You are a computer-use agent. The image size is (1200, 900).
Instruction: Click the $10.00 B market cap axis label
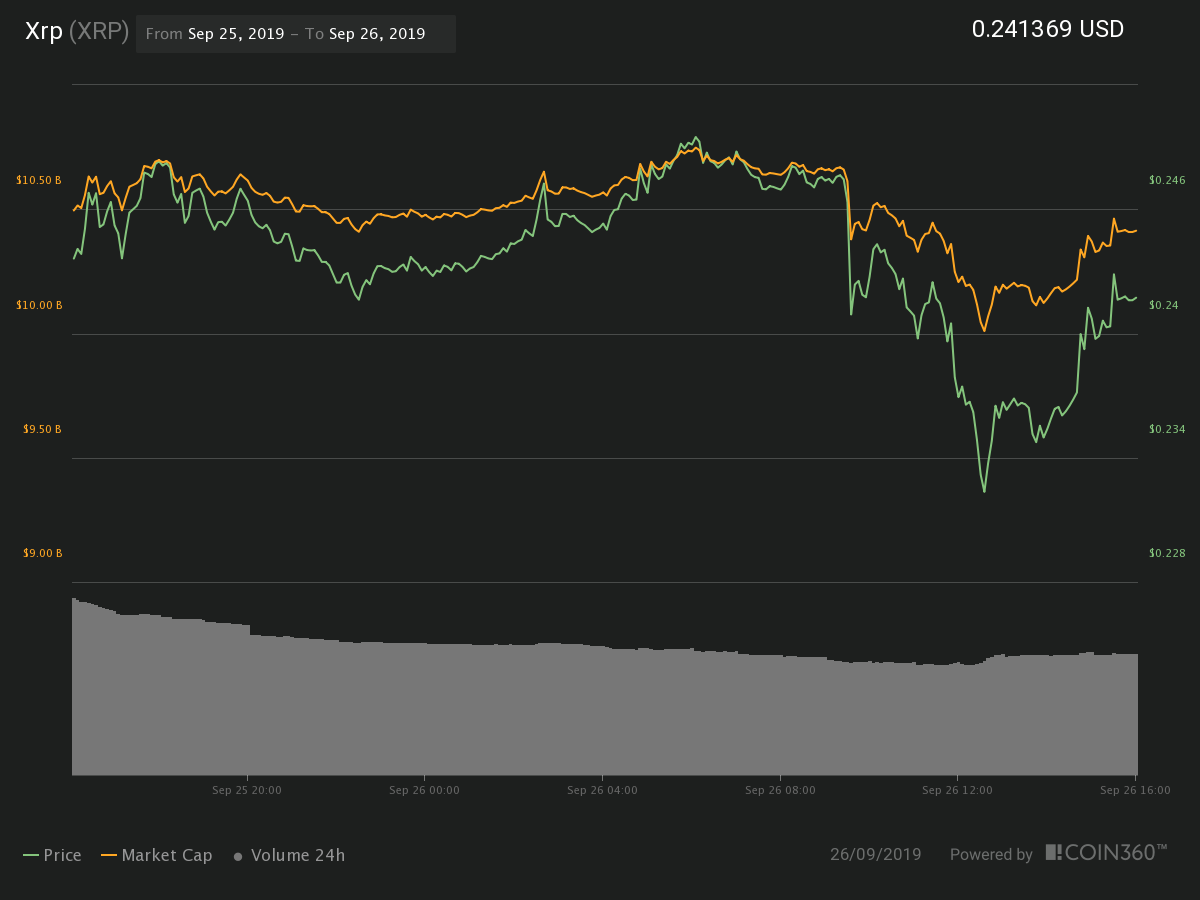(39, 305)
